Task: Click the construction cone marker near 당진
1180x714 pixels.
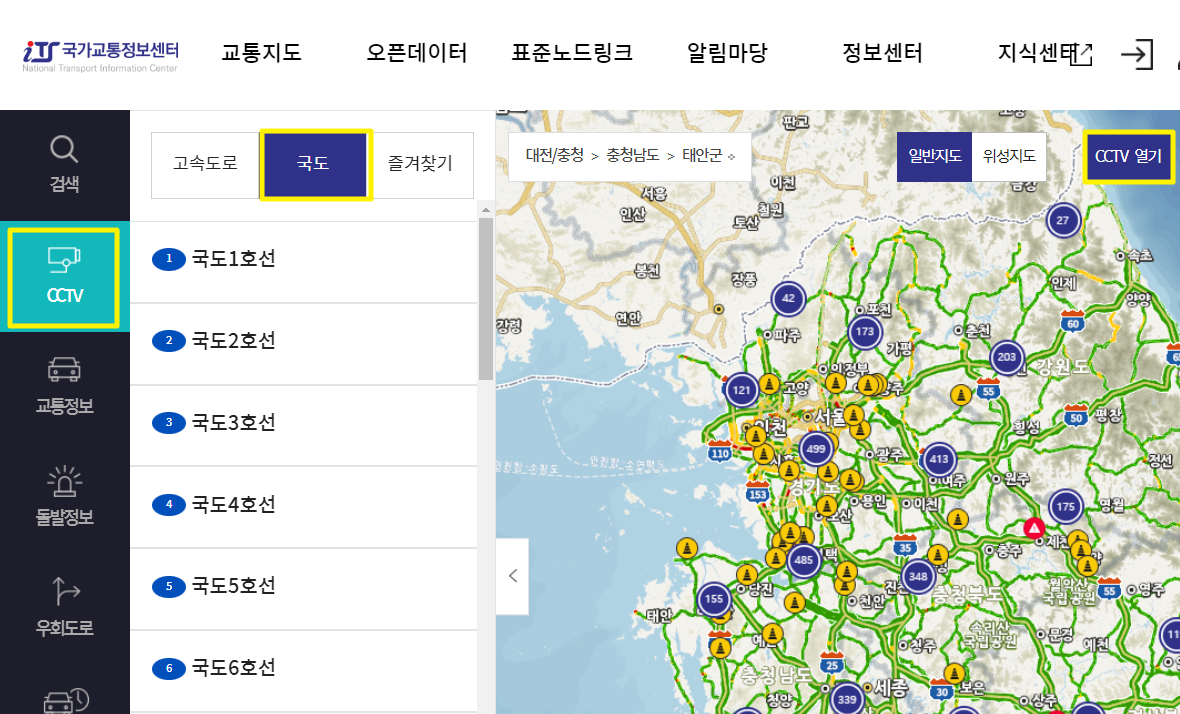Action: pos(747,575)
